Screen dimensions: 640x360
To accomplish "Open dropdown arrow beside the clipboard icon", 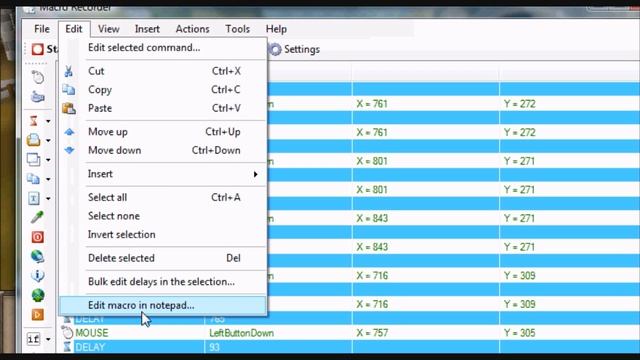I will (48, 179).
